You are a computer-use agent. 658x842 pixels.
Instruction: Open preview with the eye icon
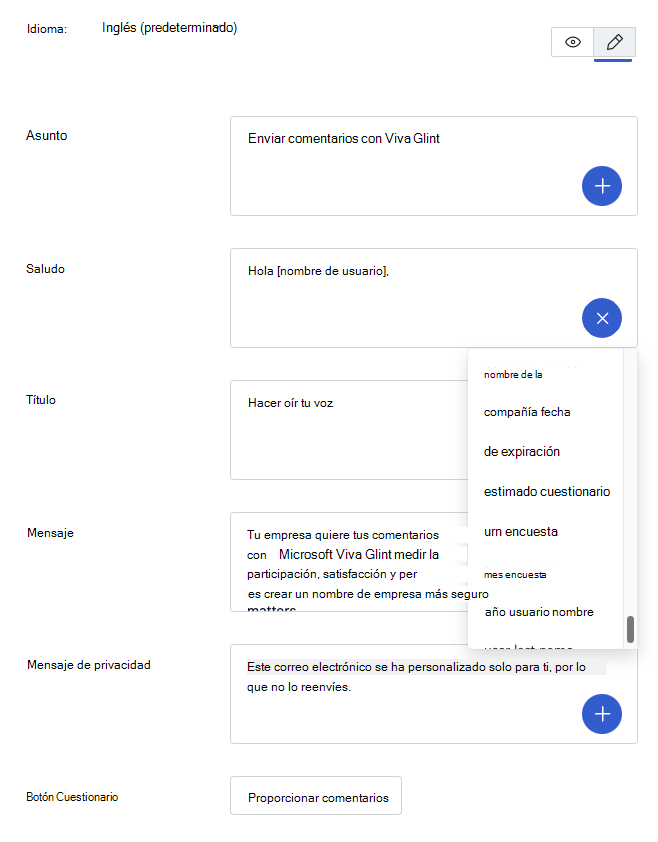point(572,42)
